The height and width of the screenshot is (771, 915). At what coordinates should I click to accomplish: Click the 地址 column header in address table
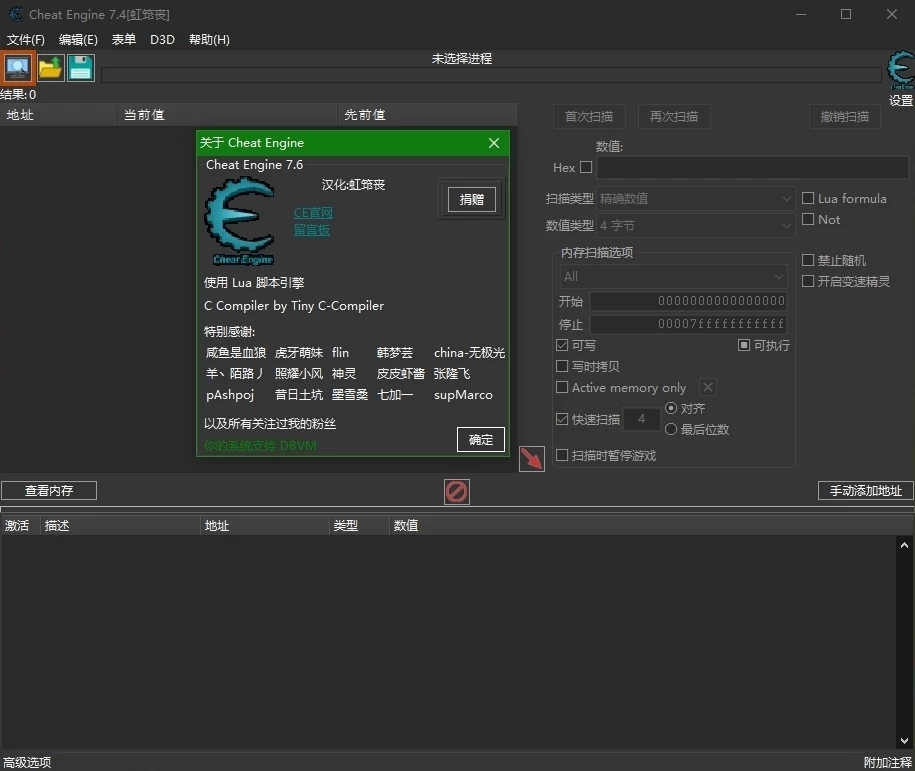[265, 526]
